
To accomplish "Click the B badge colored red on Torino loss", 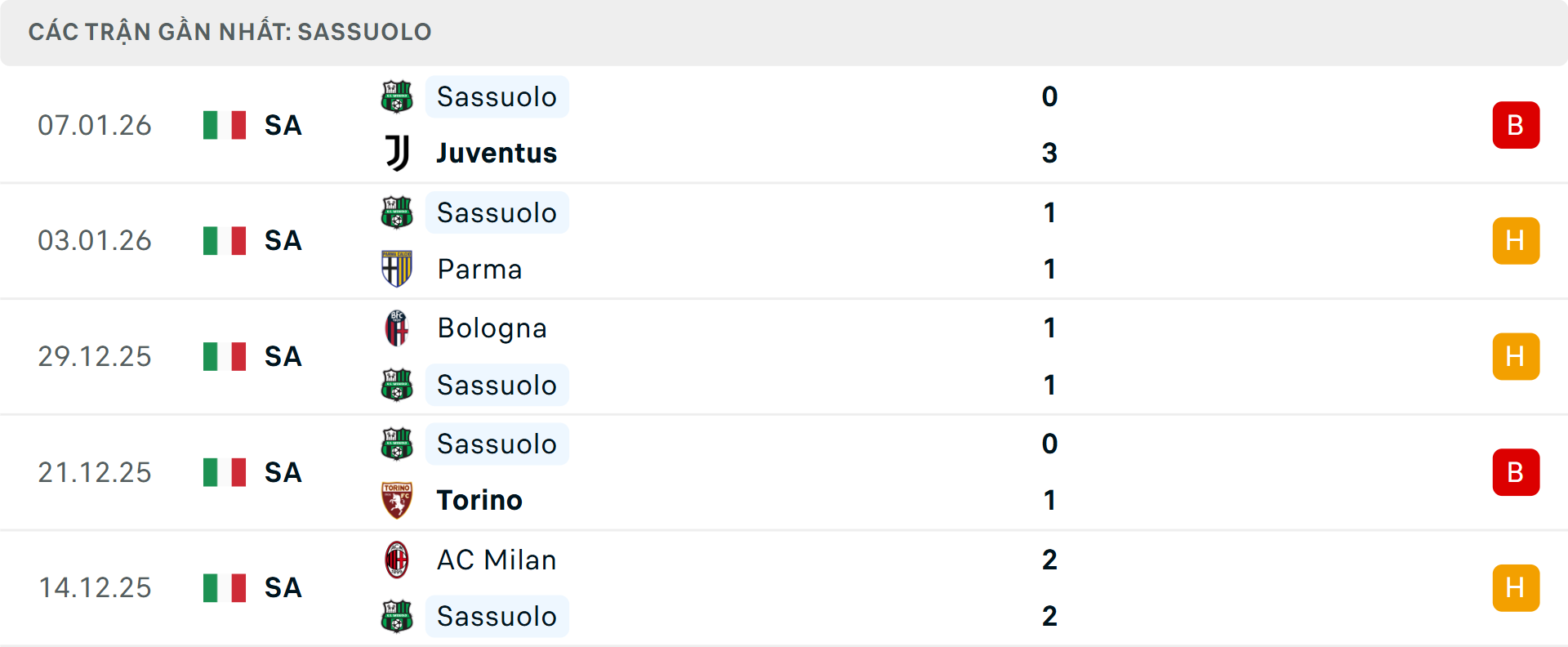I will point(1517,471).
